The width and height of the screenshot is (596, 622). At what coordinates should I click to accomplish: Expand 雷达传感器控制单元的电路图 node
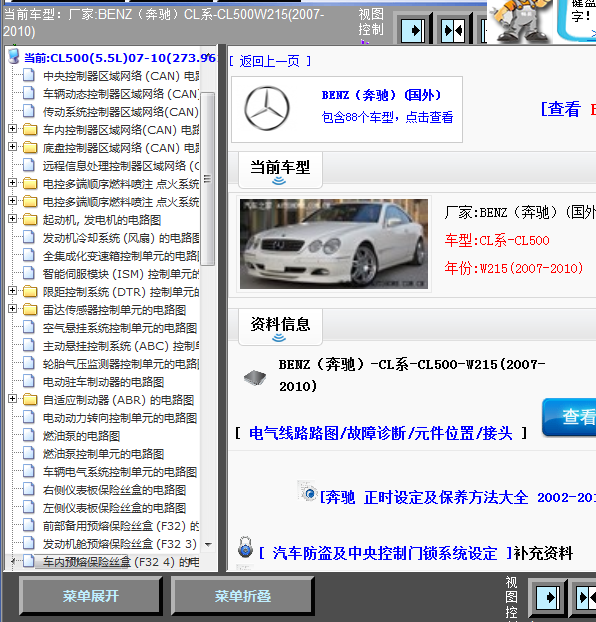pyautogui.click(x=12, y=309)
